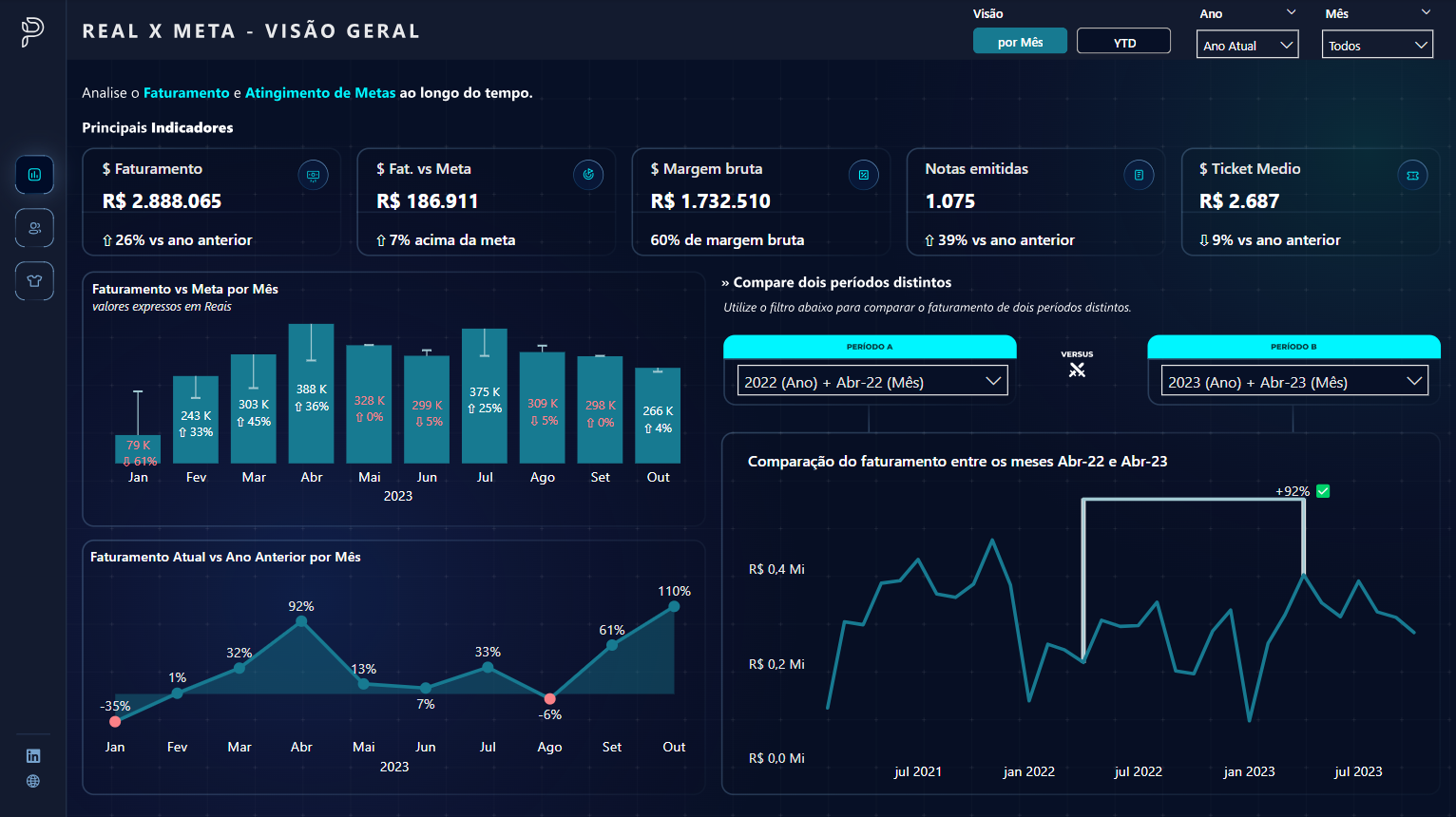
Task: Click the ticket icon on Ticket Medio card
Action: [1412, 175]
